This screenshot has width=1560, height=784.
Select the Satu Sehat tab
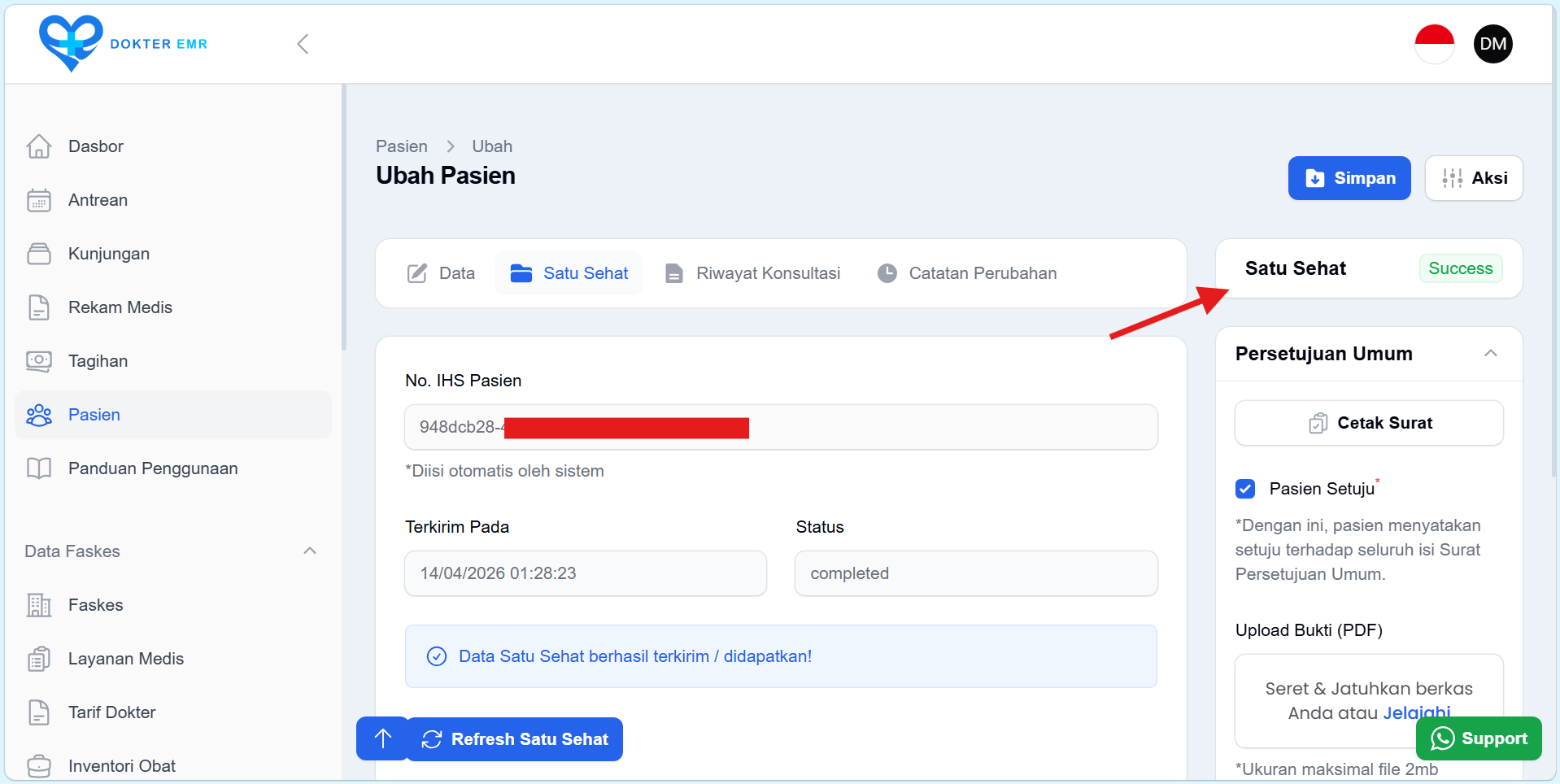tap(569, 273)
